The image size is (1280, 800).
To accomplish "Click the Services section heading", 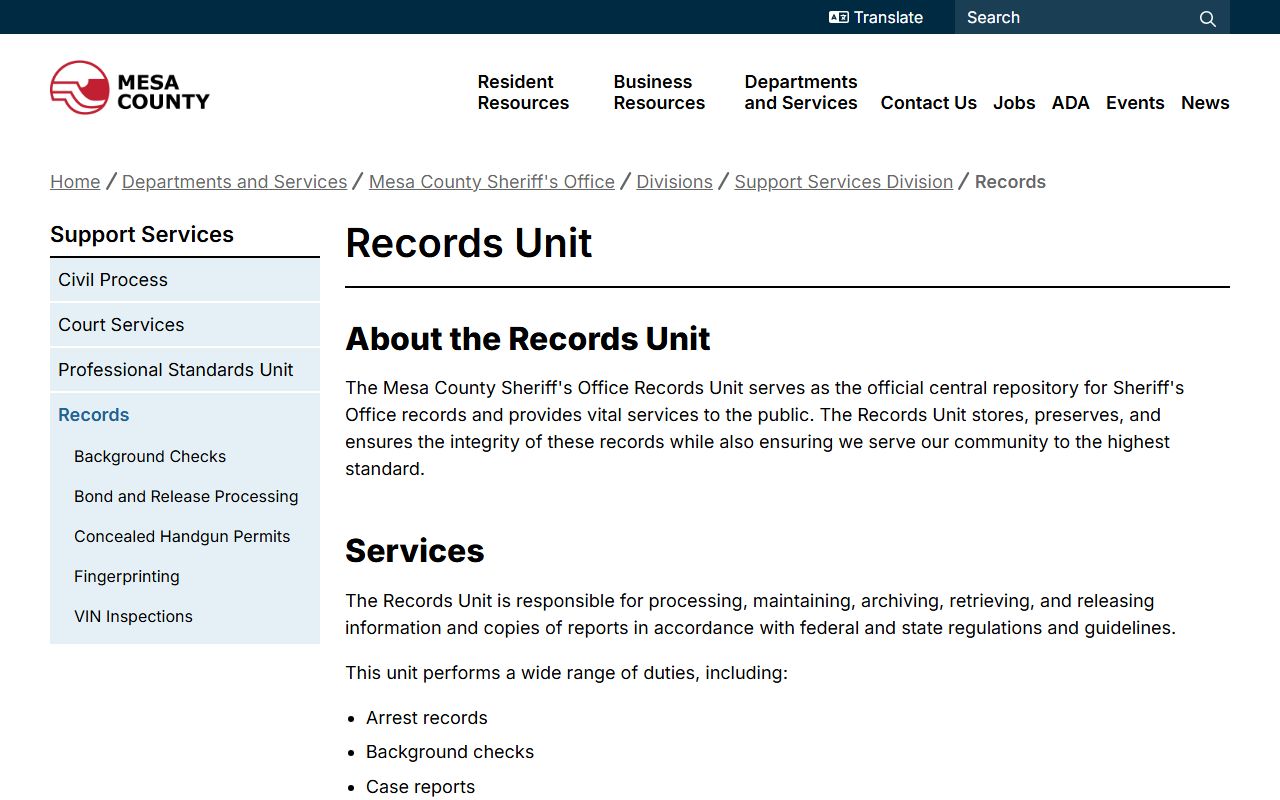I will 415,551.
